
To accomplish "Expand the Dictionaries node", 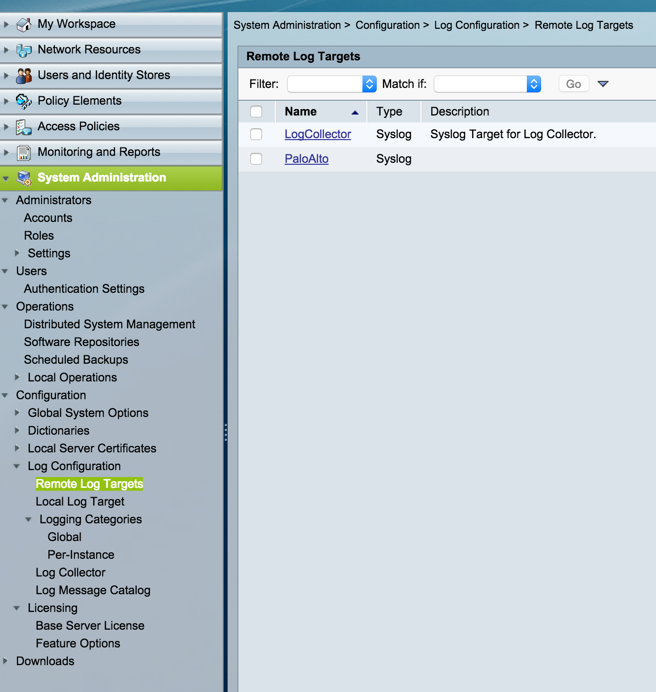I will 17,430.
